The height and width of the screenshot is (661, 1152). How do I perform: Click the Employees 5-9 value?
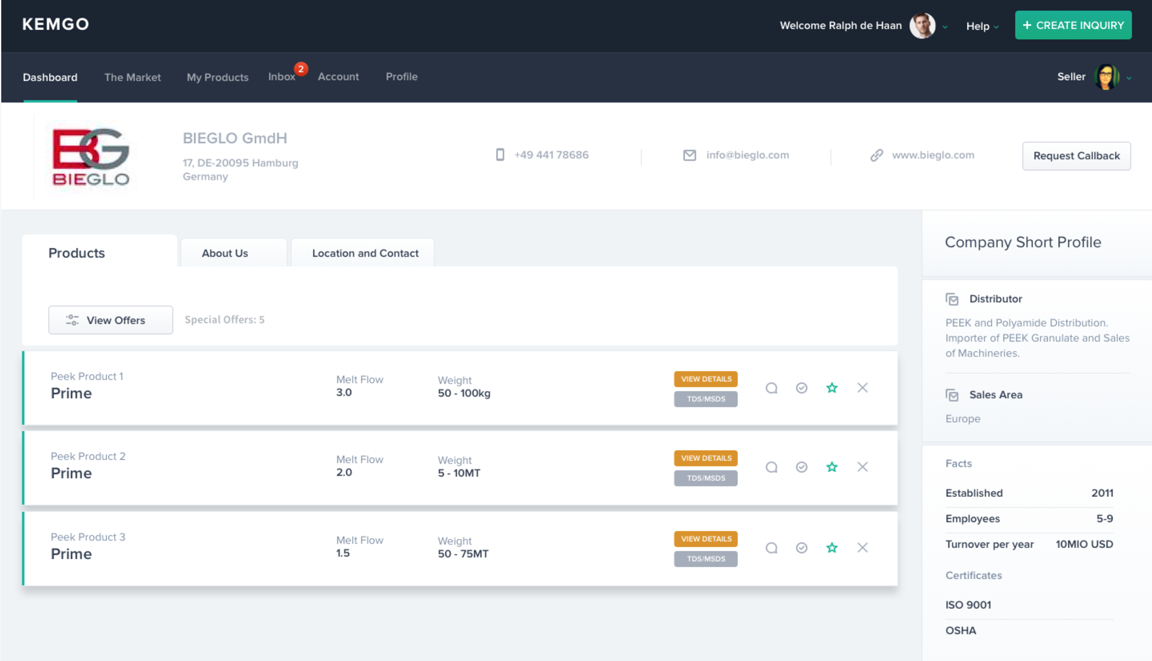[x=1105, y=519]
